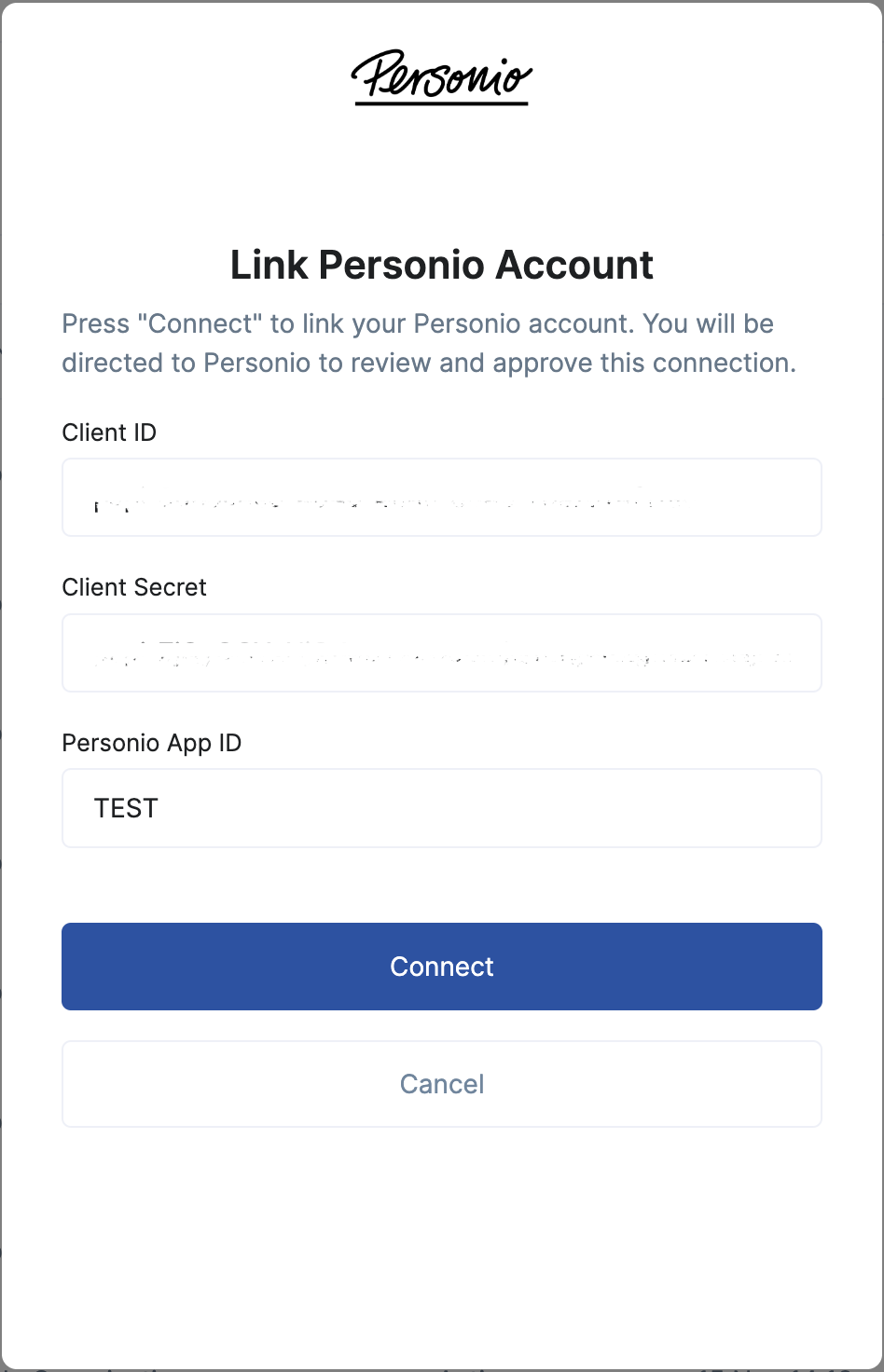This screenshot has height=1372, width=884.
Task: Focus the App ID input to edit TEST
Action: tap(441, 807)
